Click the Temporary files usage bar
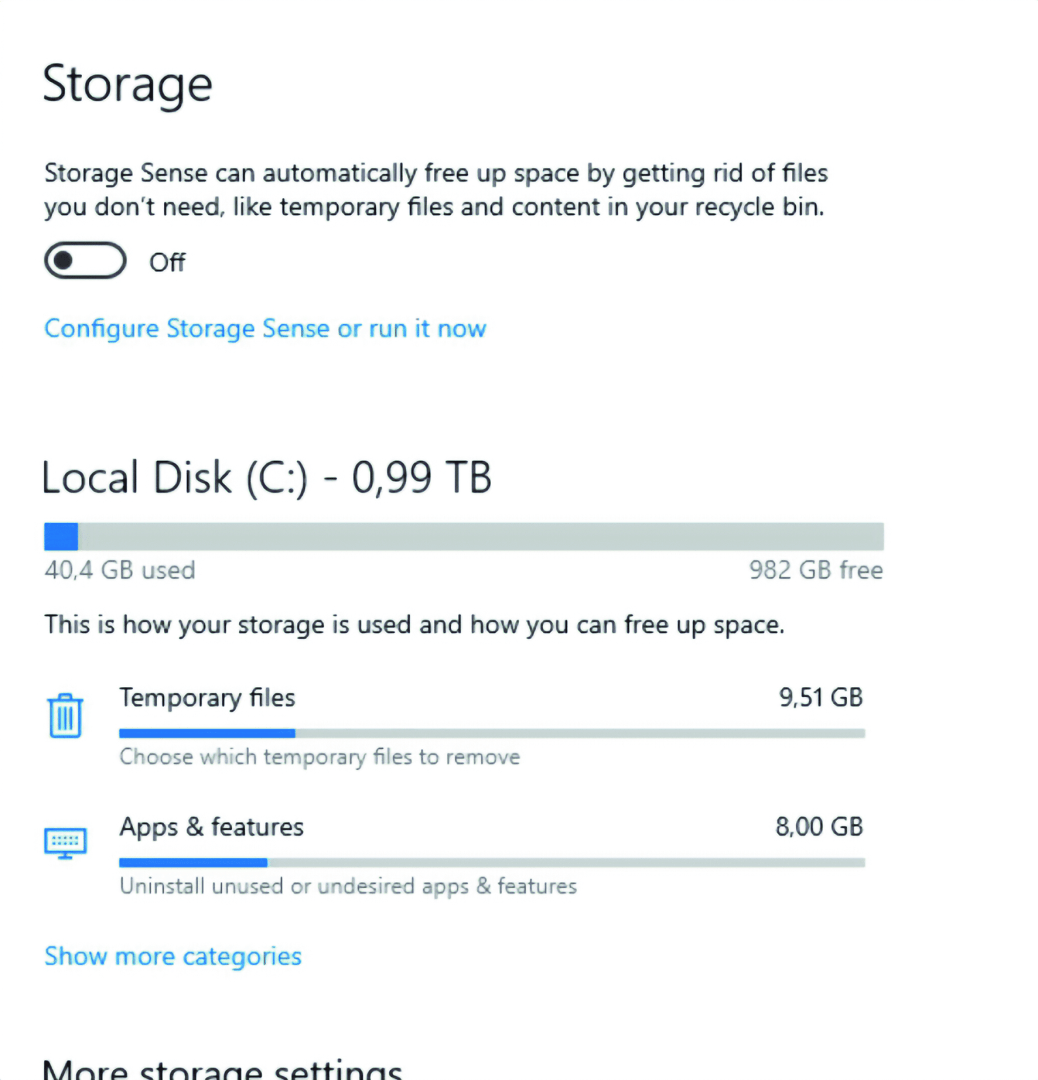 [491, 733]
